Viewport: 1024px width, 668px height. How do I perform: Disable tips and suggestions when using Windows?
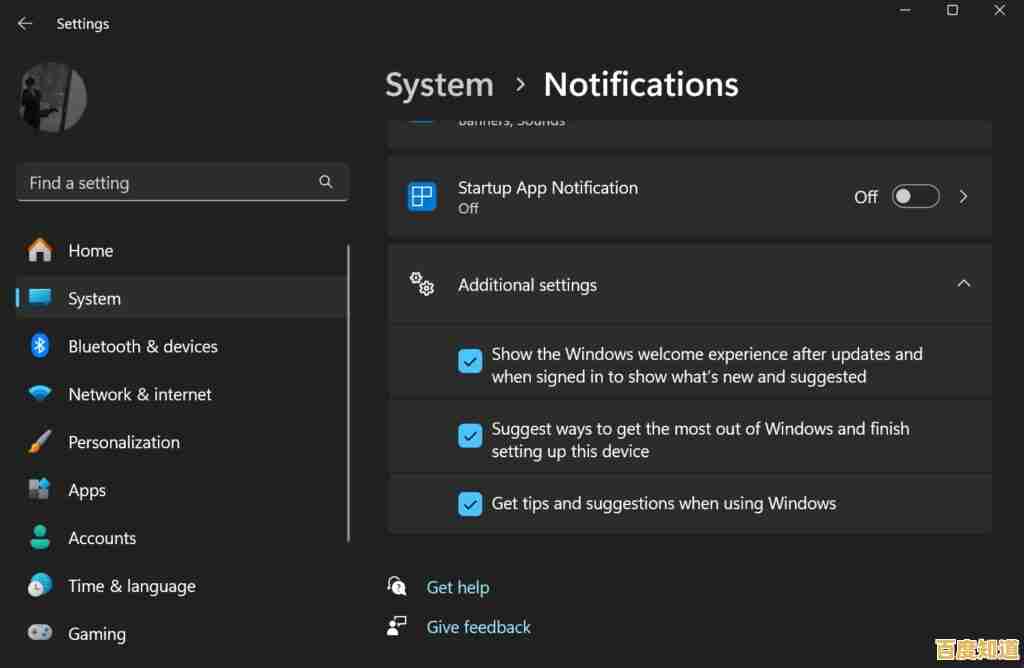(x=470, y=504)
